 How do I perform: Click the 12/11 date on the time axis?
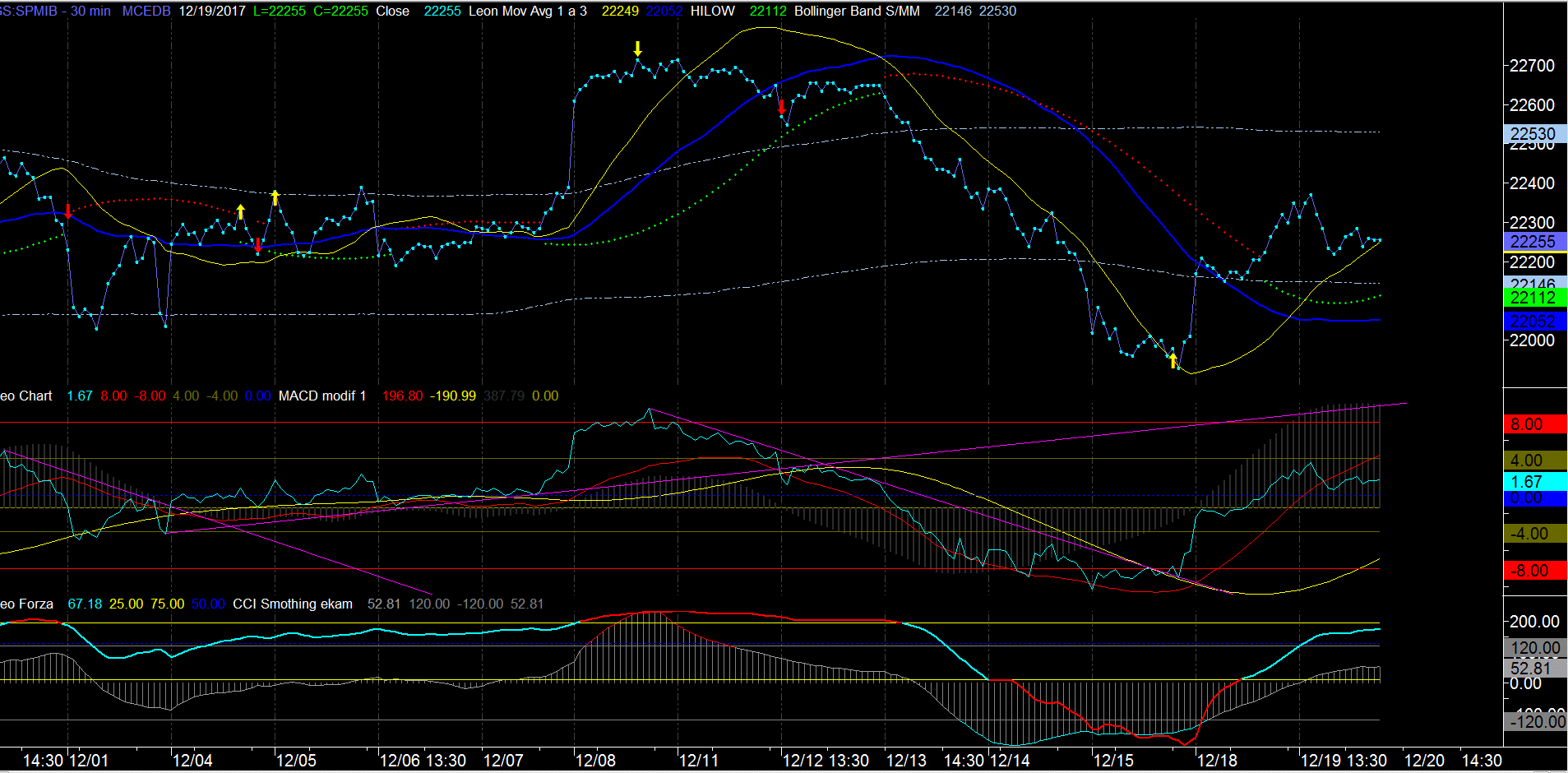699,761
